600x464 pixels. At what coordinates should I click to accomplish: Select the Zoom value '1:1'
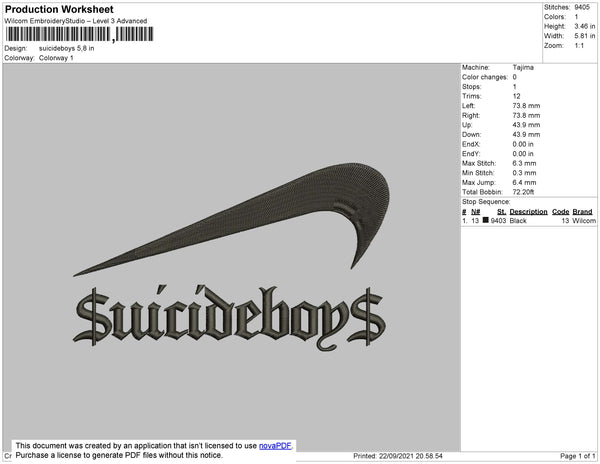579,46
